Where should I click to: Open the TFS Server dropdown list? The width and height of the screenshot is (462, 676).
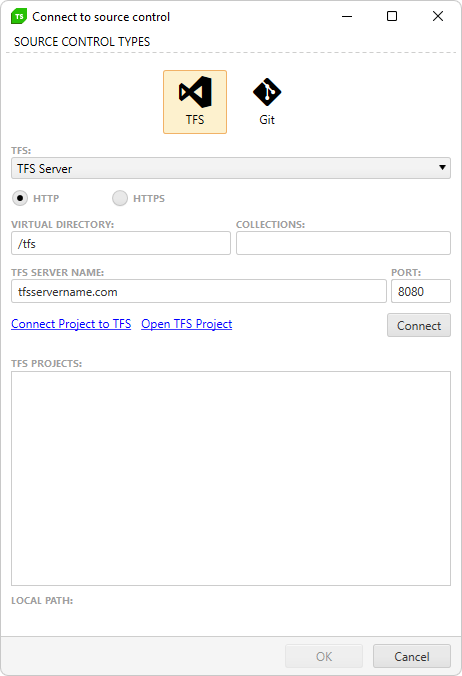[x=231, y=168]
